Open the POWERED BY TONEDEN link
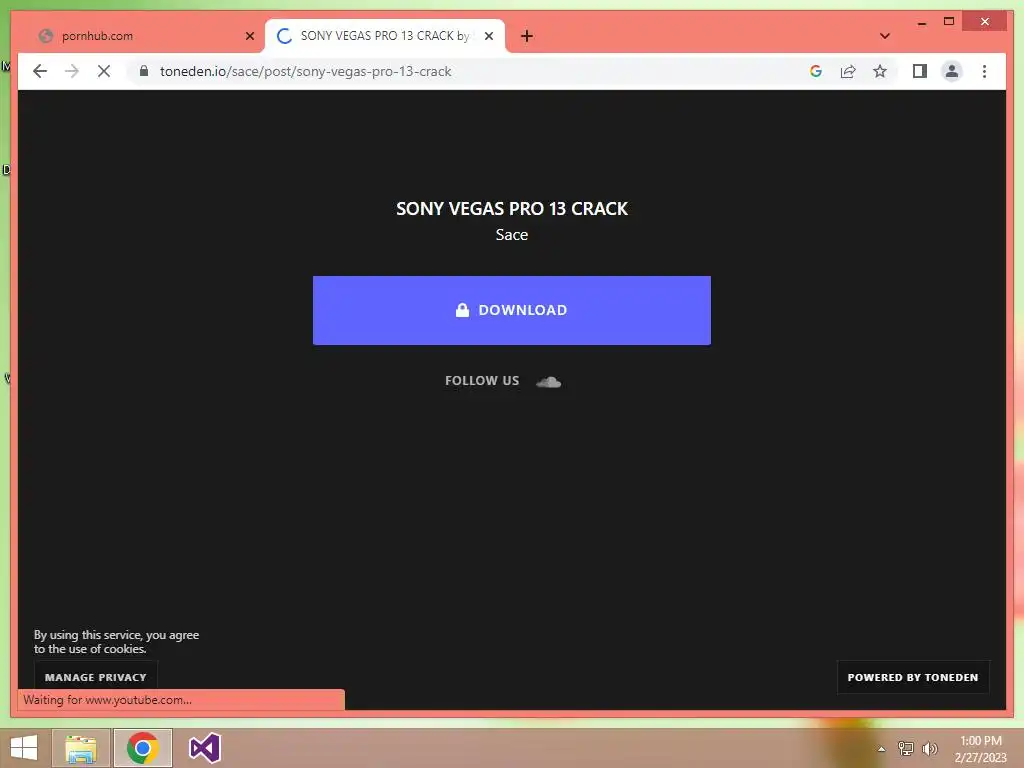Image resolution: width=1024 pixels, height=768 pixels. pyautogui.click(x=912, y=677)
